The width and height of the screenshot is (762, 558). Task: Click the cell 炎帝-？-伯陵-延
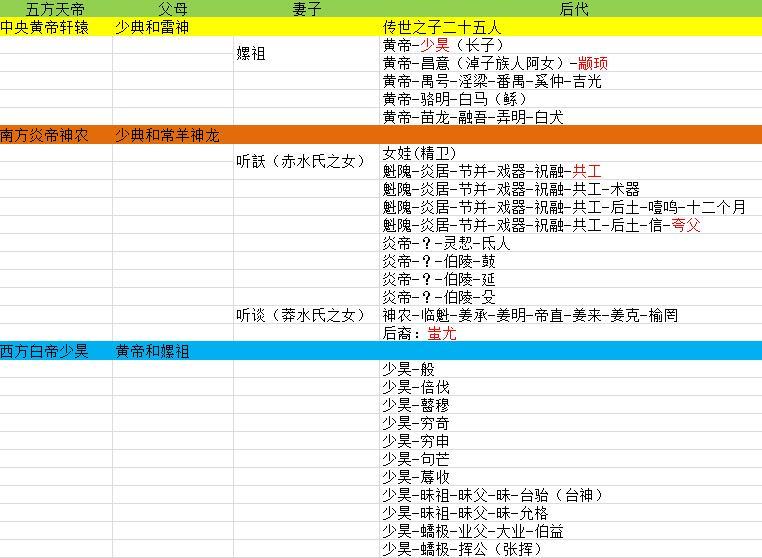(571, 279)
